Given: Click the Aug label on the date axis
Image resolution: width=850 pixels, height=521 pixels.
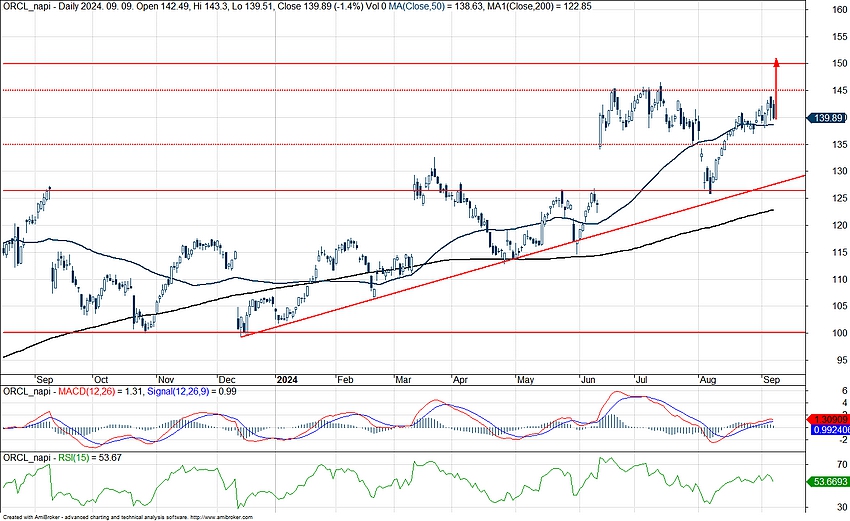Looking at the screenshot, I should point(708,380).
